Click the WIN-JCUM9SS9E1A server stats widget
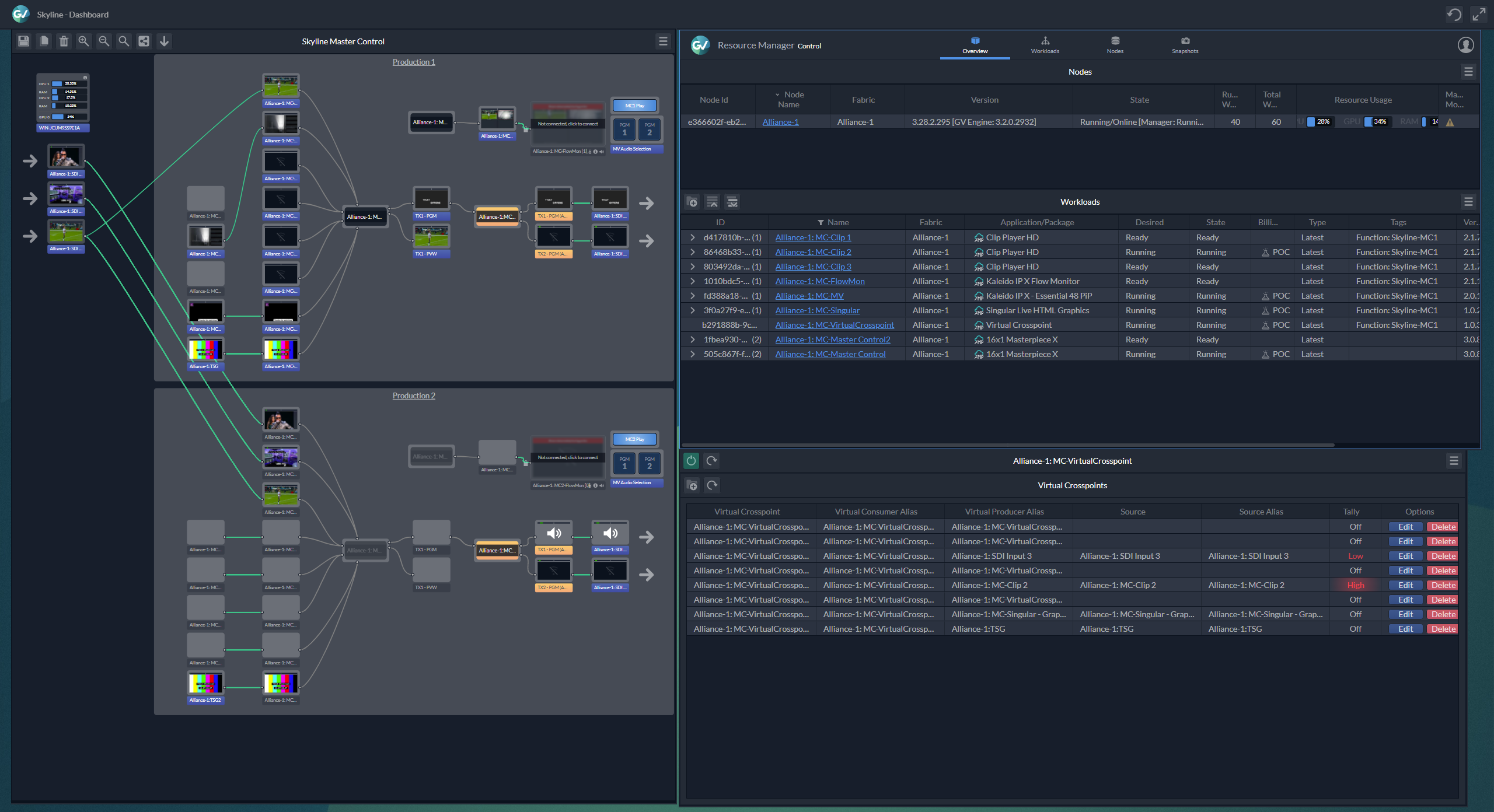Screen dimensions: 1494x812 63,103
